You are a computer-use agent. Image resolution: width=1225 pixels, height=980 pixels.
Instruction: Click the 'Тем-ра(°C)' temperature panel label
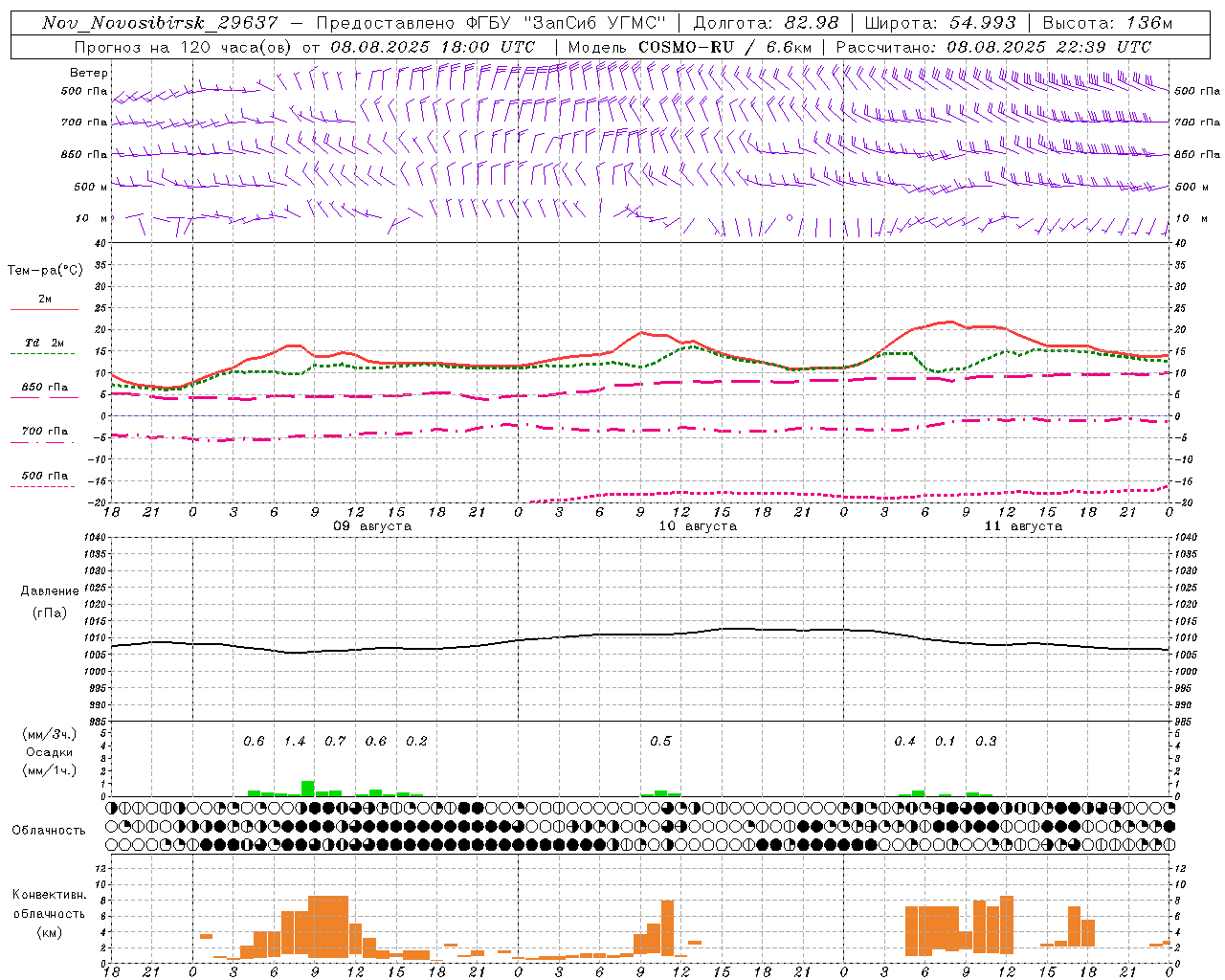point(45,271)
